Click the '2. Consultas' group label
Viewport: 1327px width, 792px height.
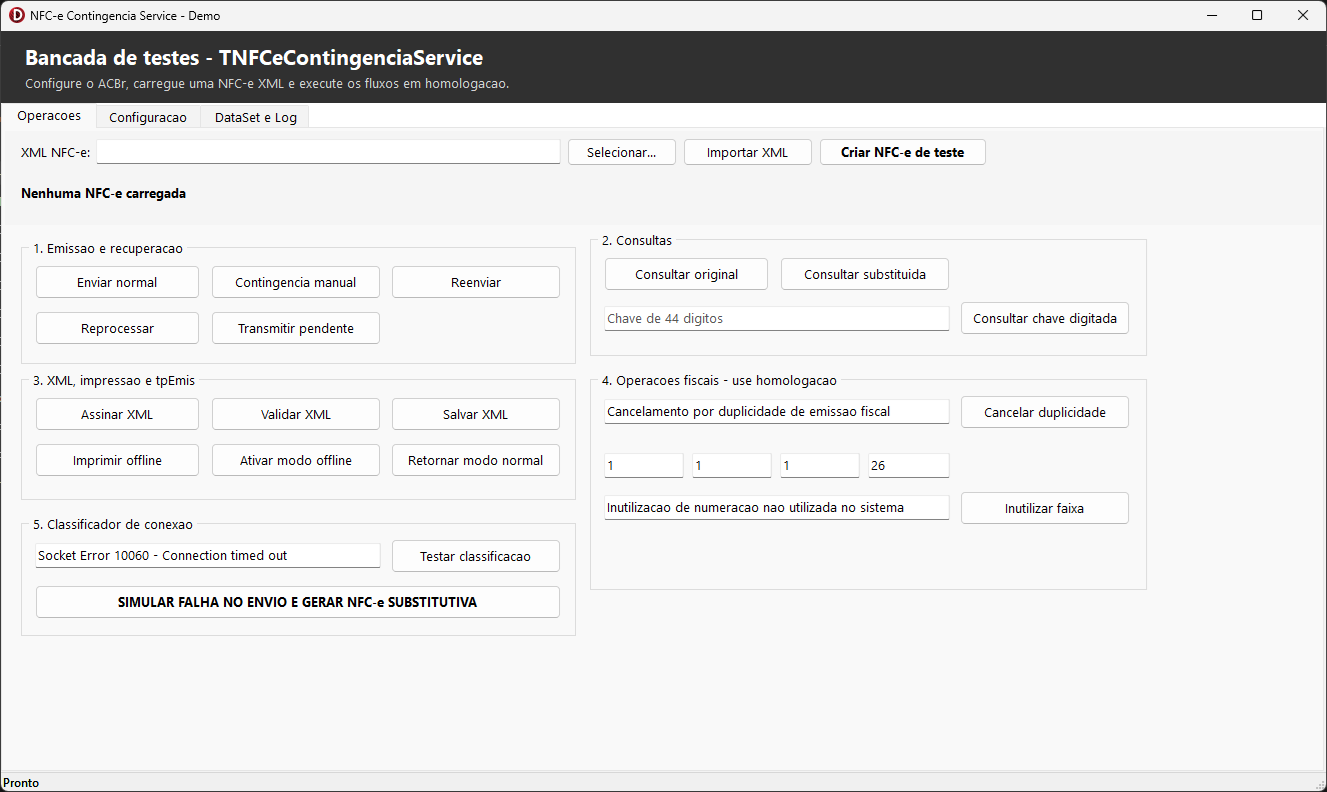[637, 240]
